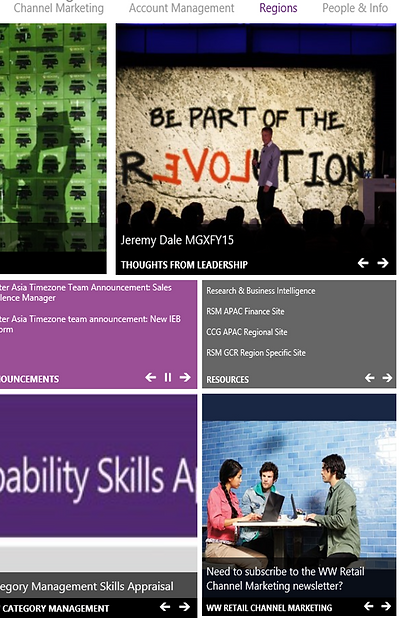The image size is (399, 618).
Task: Show previous announcement
Action: click(150, 378)
